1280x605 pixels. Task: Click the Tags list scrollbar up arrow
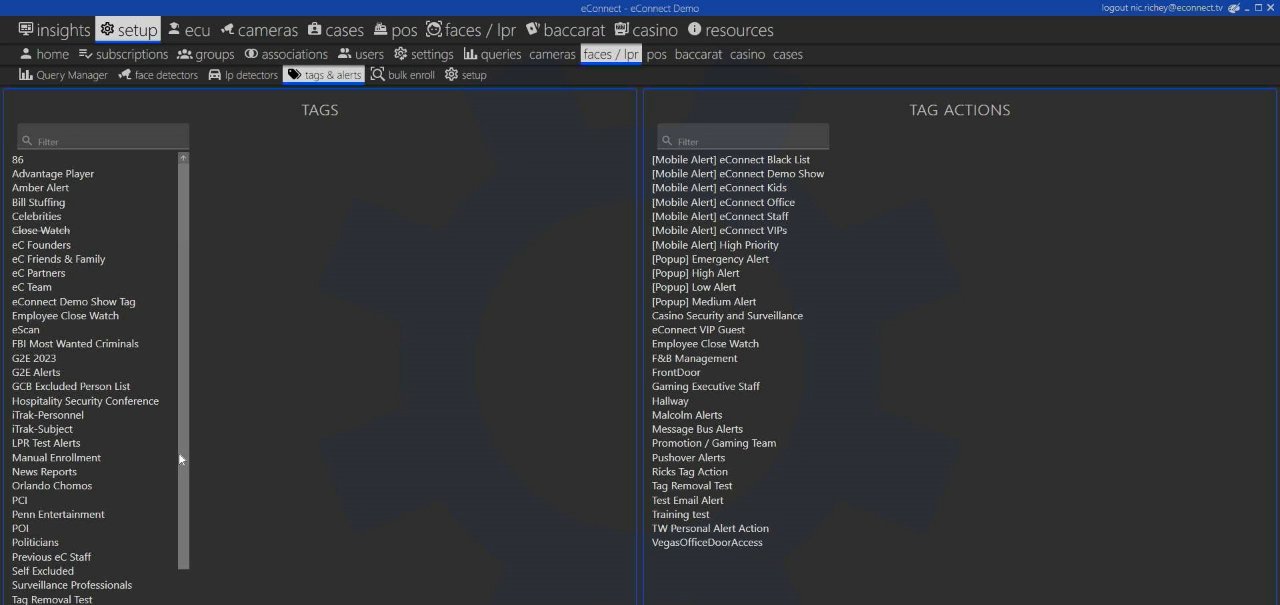[183, 158]
